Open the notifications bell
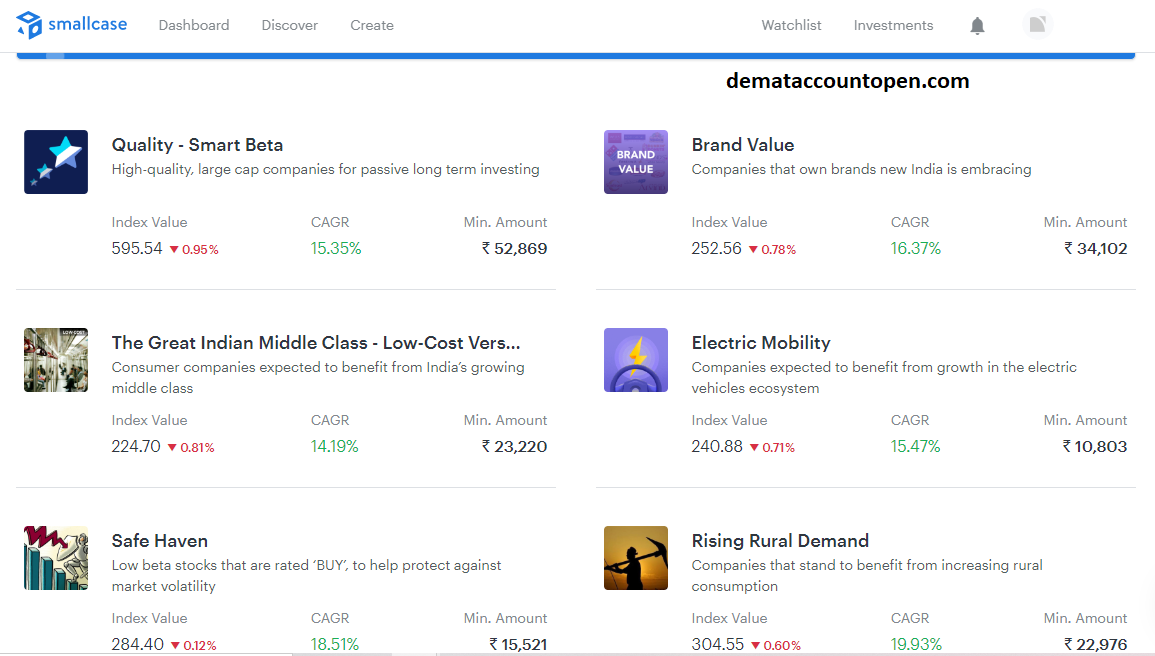The height and width of the screenshot is (656, 1155). 977,26
